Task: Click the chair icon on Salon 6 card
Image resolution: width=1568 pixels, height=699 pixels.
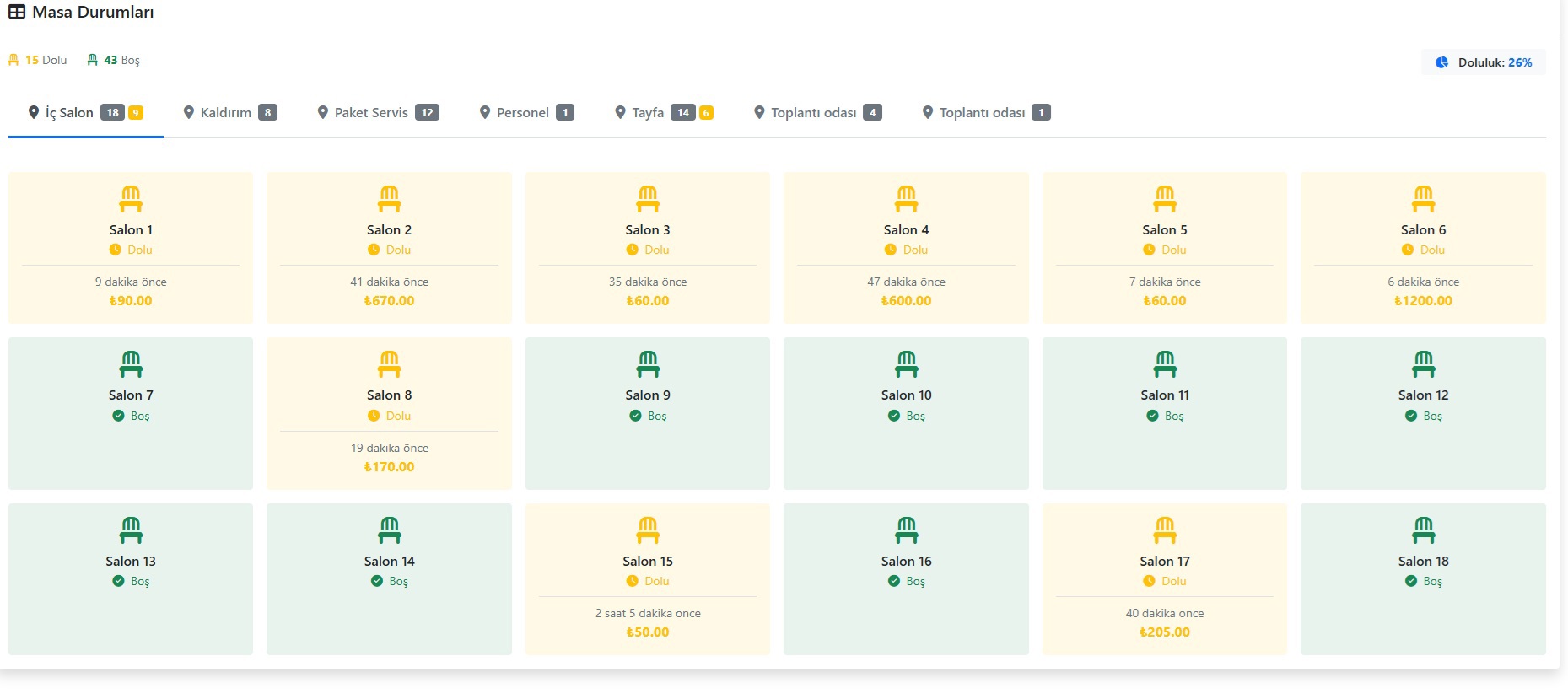Action: [x=1423, y=199]
